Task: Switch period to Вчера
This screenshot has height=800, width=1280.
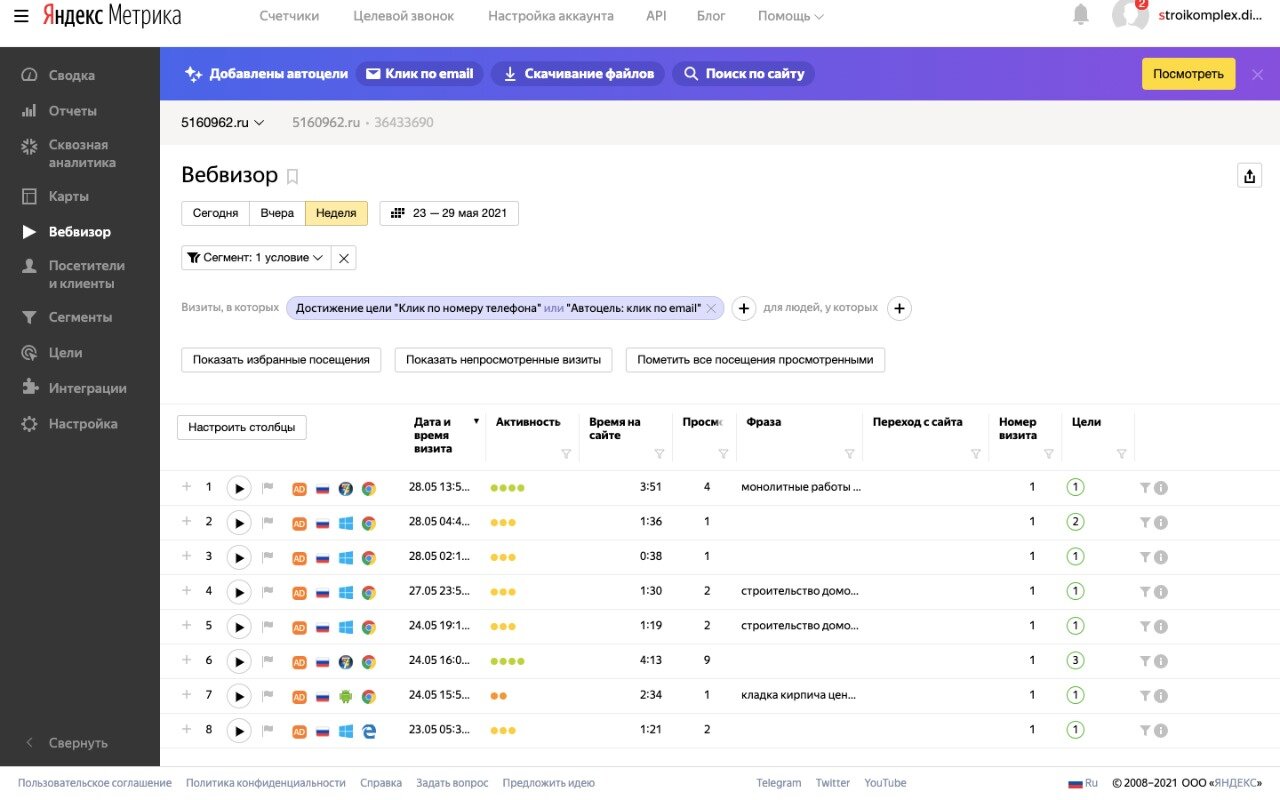Action: (x=277, y=213)
